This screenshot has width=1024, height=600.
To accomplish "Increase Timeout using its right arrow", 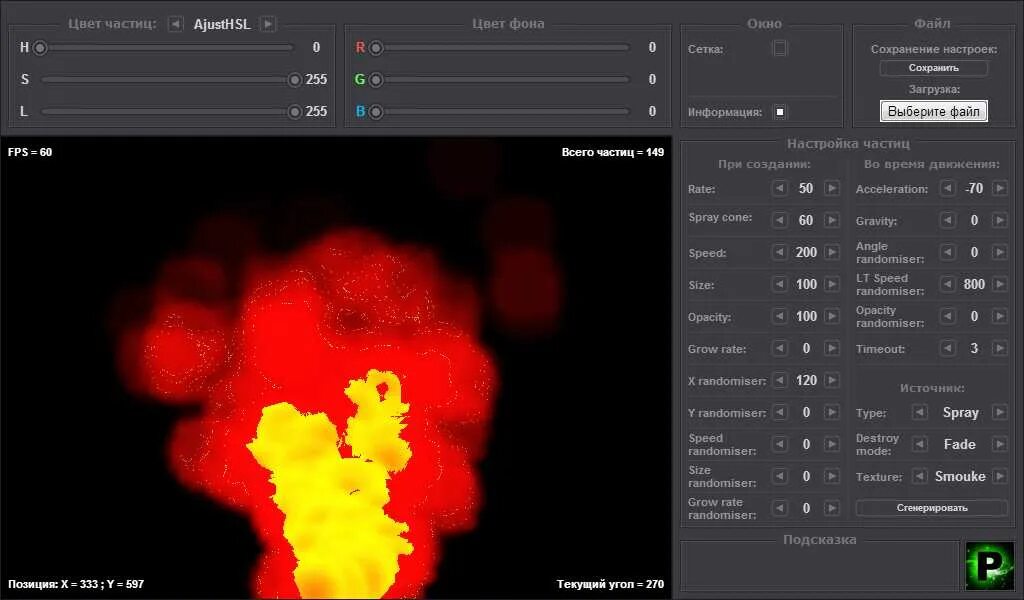I will pyautogui.click(x=998, y=348).
